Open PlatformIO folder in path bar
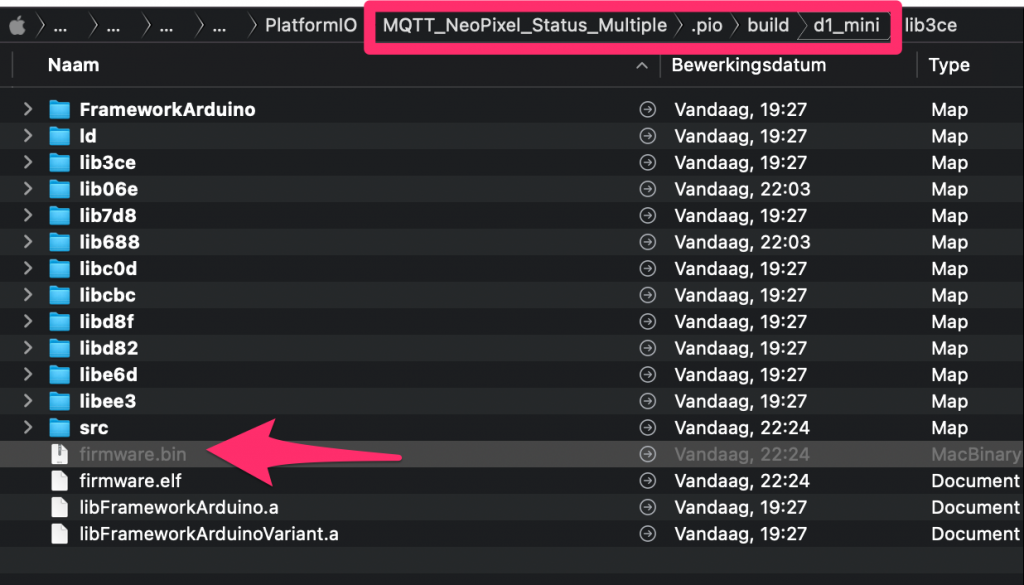The width and height of the screenshot is (1024, 585). [x=310, y=25]
